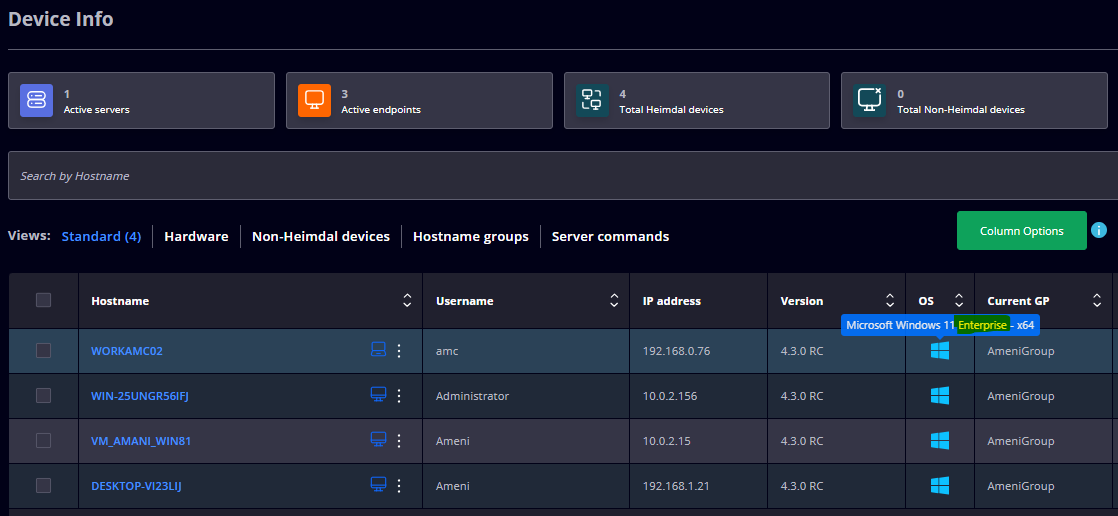Image resolution: width=1118 pixels, height=516 pixels.
Task: Sort by the Hostname column arrows
Action: 407,301
